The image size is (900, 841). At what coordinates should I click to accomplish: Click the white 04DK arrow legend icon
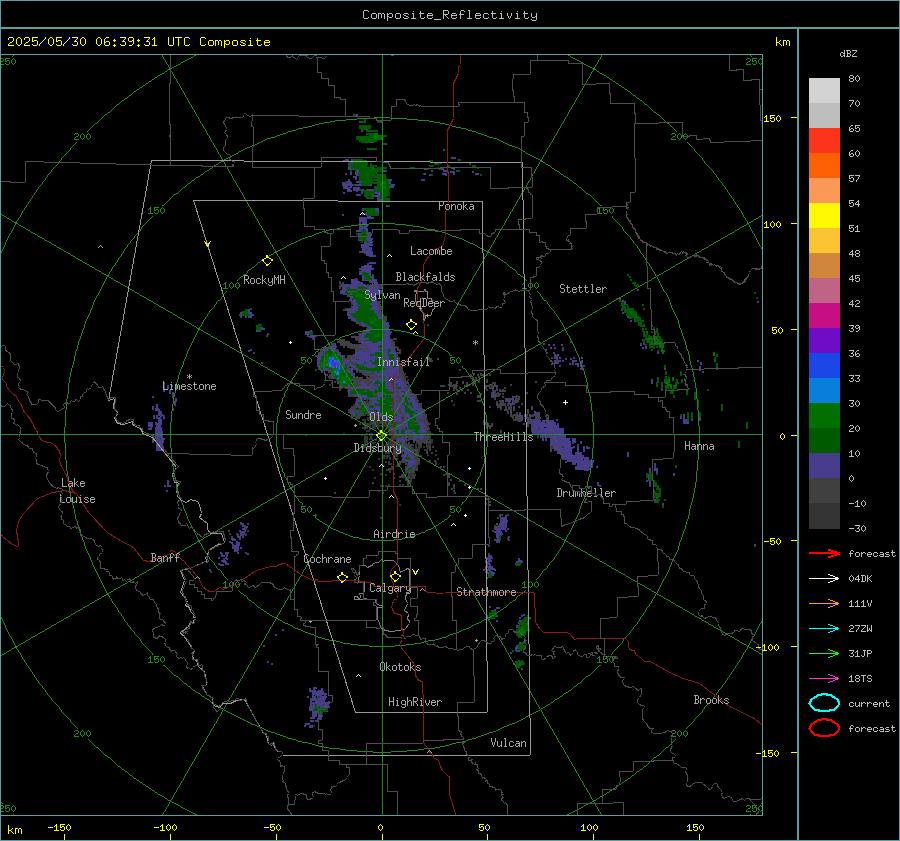(x=824, y=579)
